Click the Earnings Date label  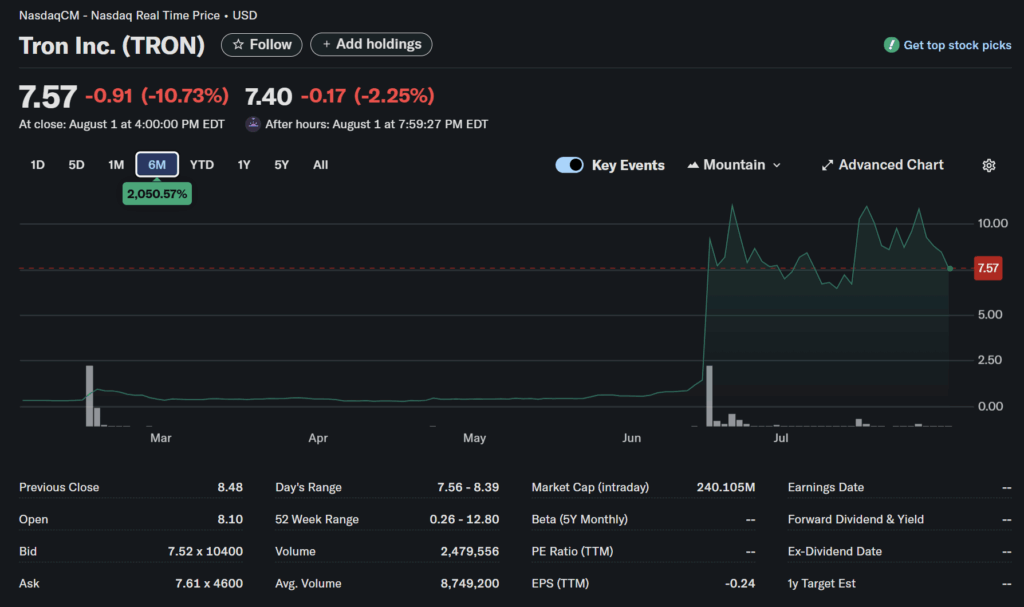825,487
